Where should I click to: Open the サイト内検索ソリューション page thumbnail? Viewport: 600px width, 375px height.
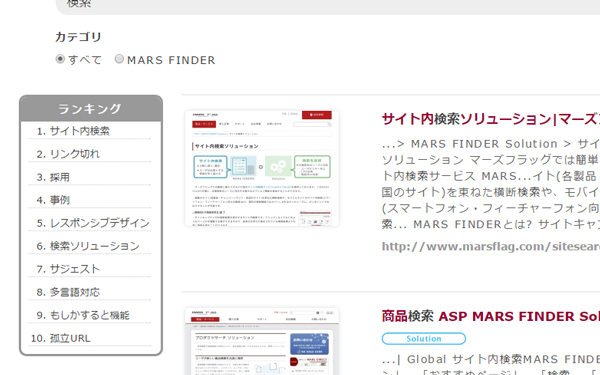[x=262, y=168]
